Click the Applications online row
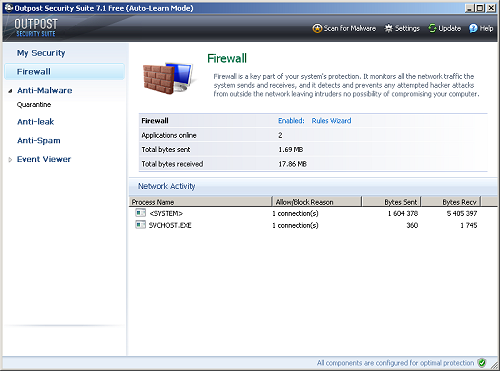The height and width of the screenshot is (371, 500). [313, 135]
